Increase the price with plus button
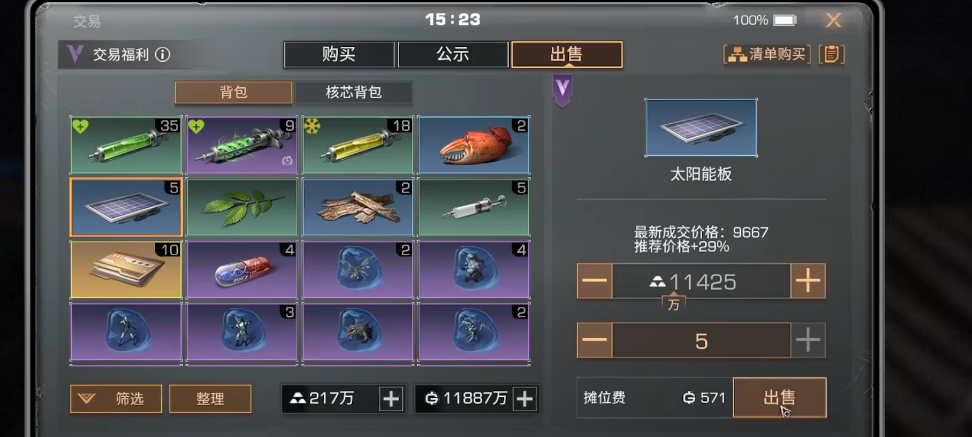 (x=808, y=281)
